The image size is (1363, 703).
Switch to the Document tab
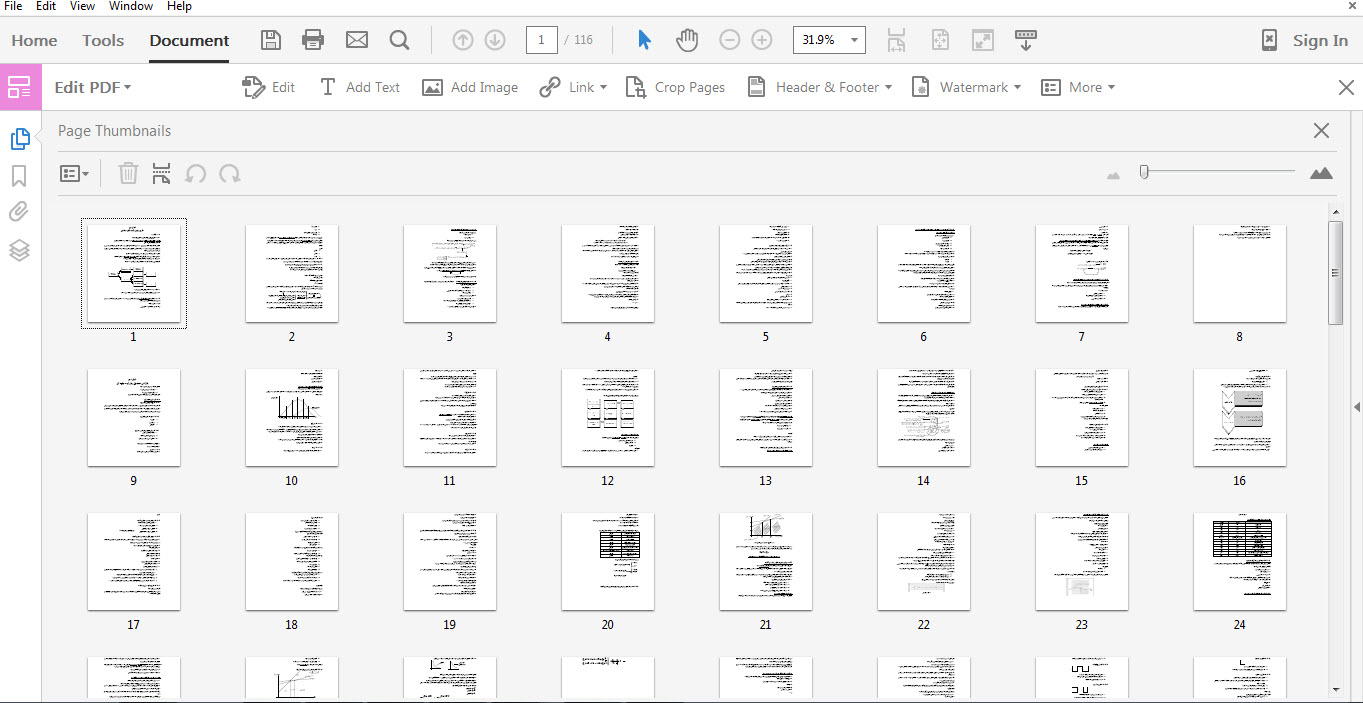pyautogui.click(x=189, y=41)
